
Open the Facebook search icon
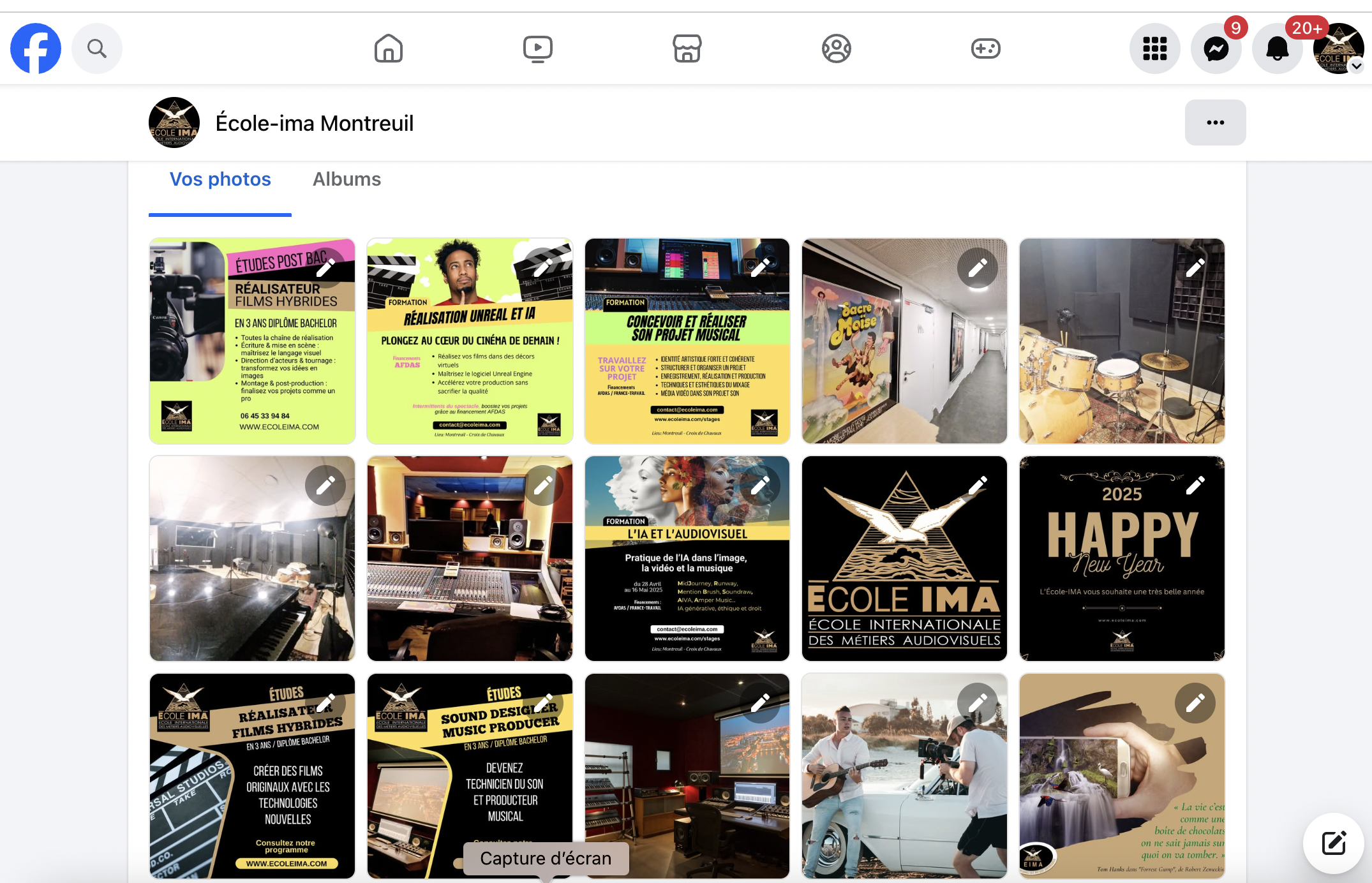97,48
